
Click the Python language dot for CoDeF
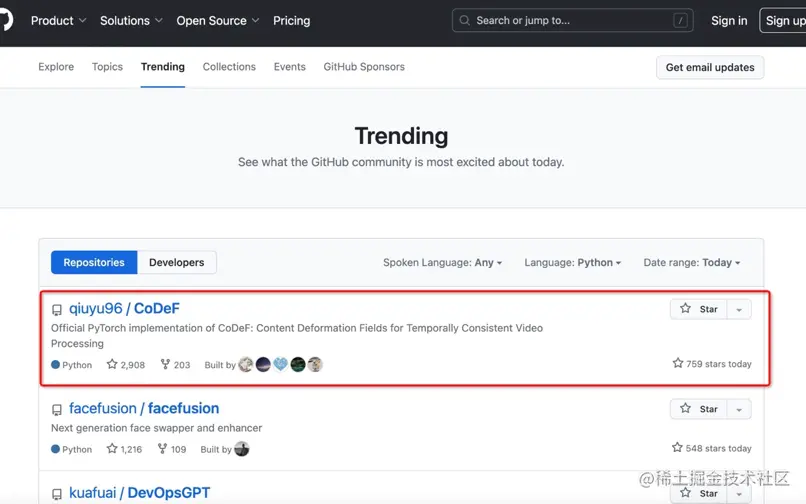(56, 365)
